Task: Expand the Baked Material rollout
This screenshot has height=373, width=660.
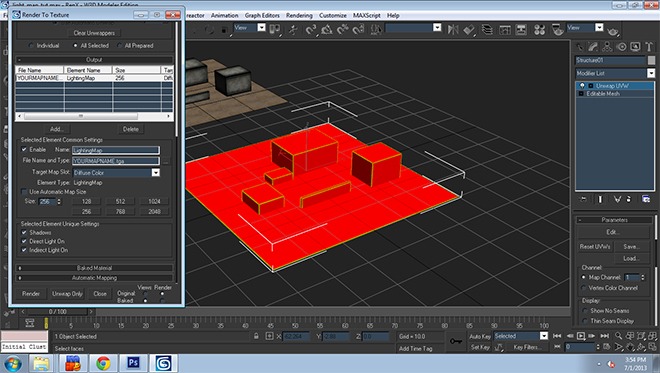Action: [94, 268]
